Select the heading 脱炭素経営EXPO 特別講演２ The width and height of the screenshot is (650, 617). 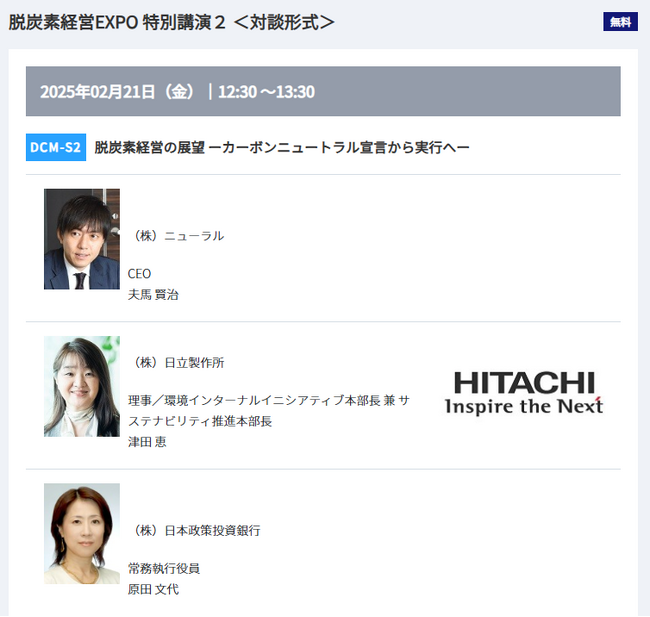tap(171, 22)
